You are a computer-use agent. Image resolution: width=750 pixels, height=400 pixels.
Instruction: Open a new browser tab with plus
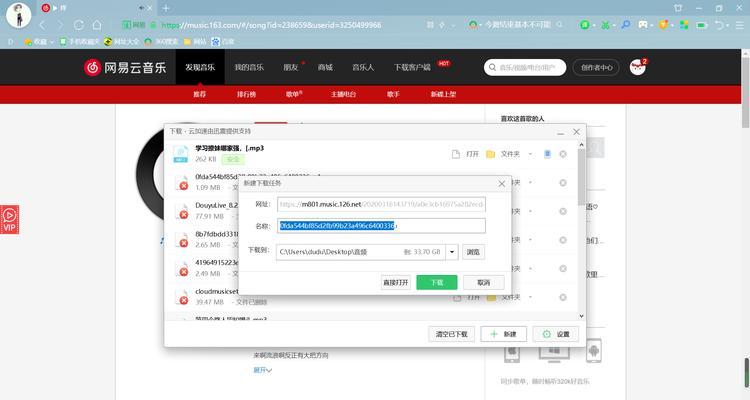click(x=165, y=8)
